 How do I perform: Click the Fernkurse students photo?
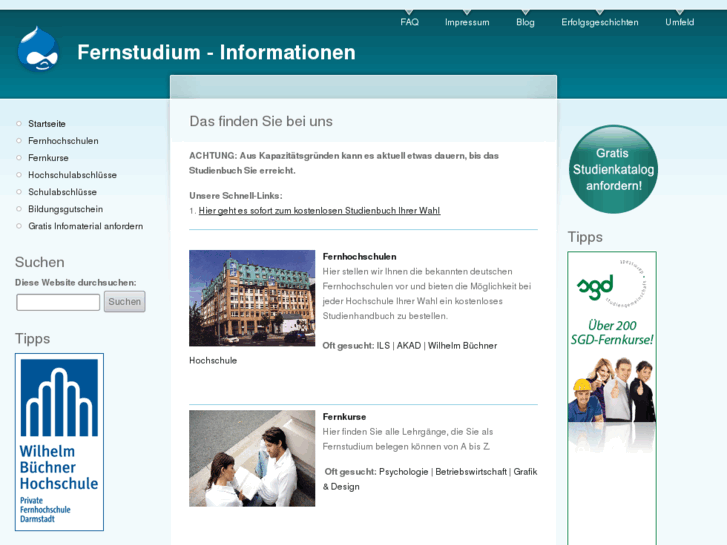[x=252, y=458]
